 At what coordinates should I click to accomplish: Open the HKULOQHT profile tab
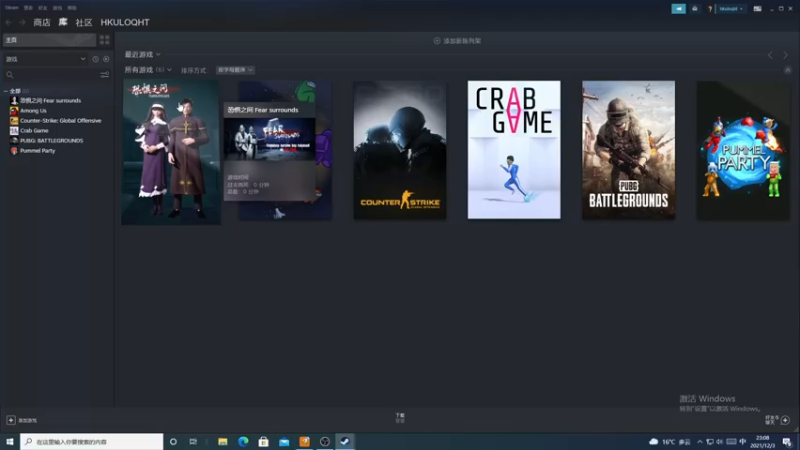point(125,22)
